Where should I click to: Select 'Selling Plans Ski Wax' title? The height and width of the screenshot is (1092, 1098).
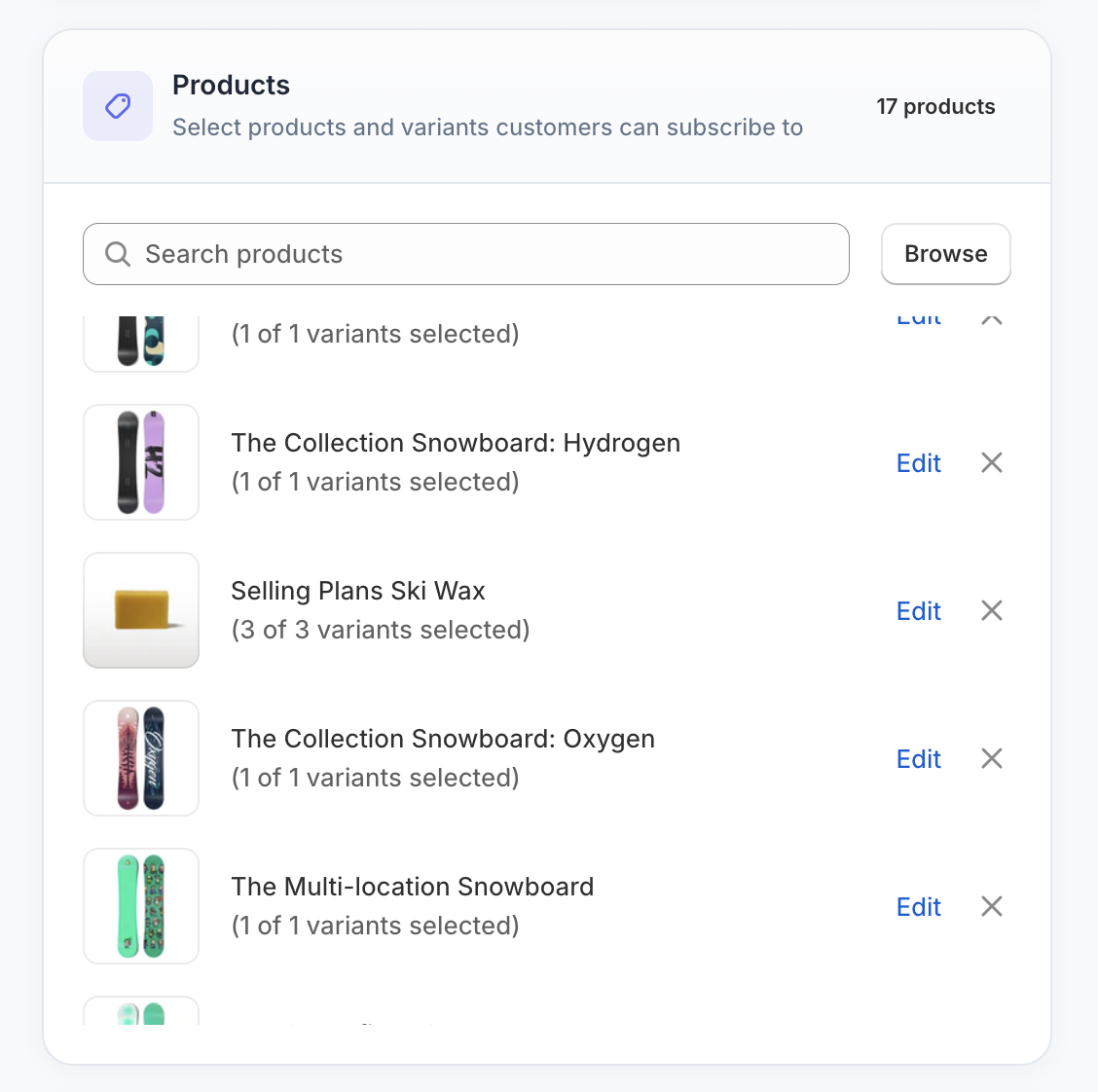point(358,592)
